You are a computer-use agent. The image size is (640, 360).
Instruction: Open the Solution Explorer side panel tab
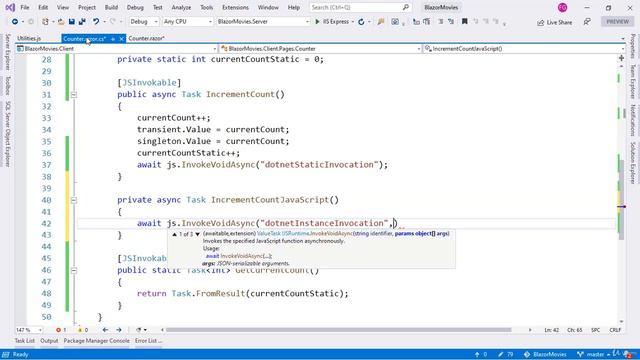pyautogui.click(x=633, y=163)
